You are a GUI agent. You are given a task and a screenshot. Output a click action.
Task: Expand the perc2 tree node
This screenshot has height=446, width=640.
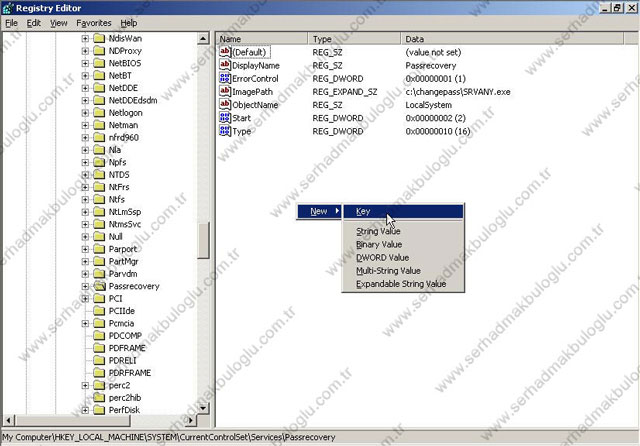click(85, 385)
